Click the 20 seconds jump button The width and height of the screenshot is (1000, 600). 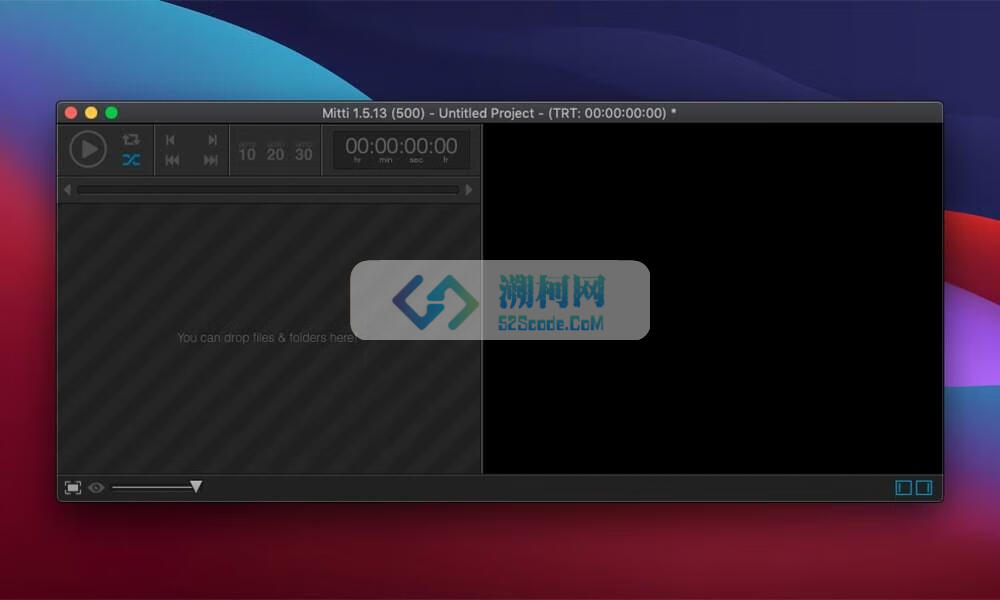click(x=276, y=152)
